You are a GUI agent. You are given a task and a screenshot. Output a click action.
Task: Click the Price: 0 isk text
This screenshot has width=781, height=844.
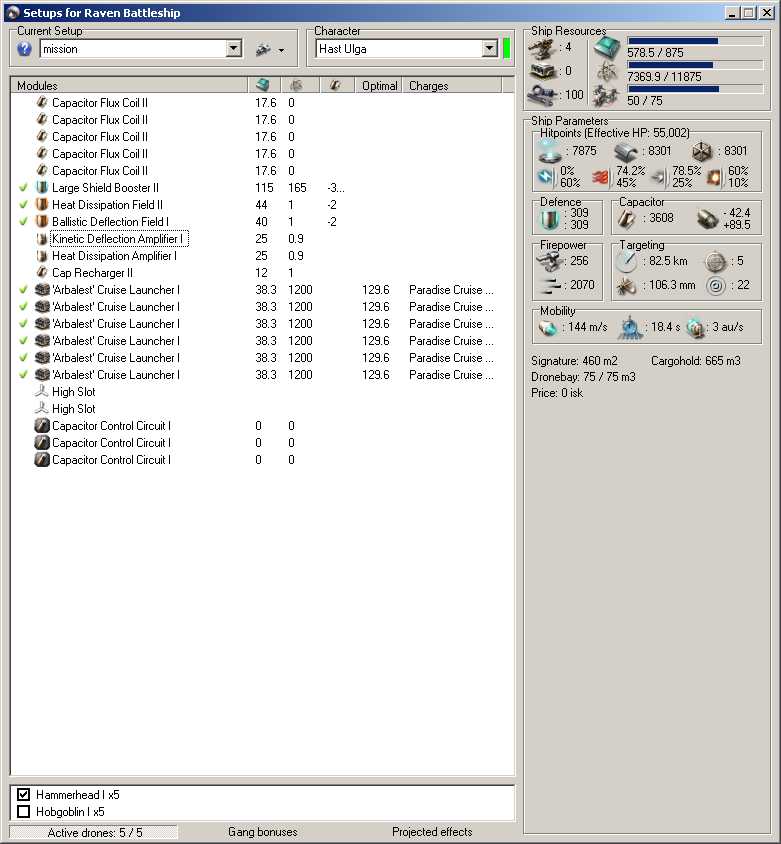click(557, 393)
